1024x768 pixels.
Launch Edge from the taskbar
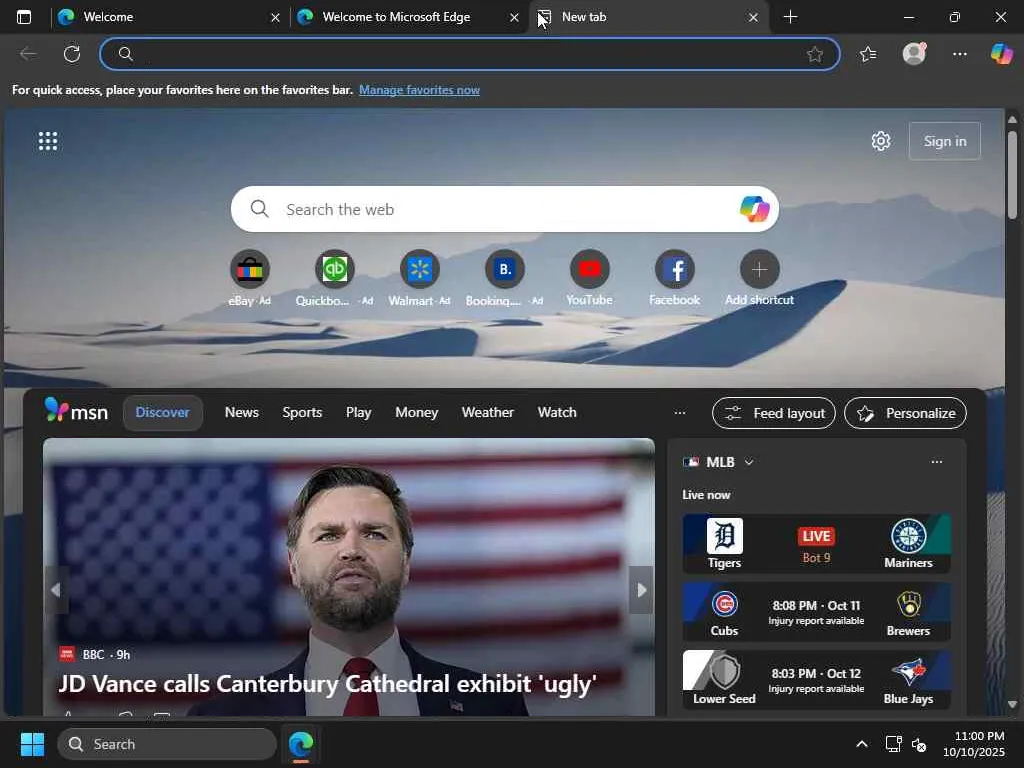300,744
